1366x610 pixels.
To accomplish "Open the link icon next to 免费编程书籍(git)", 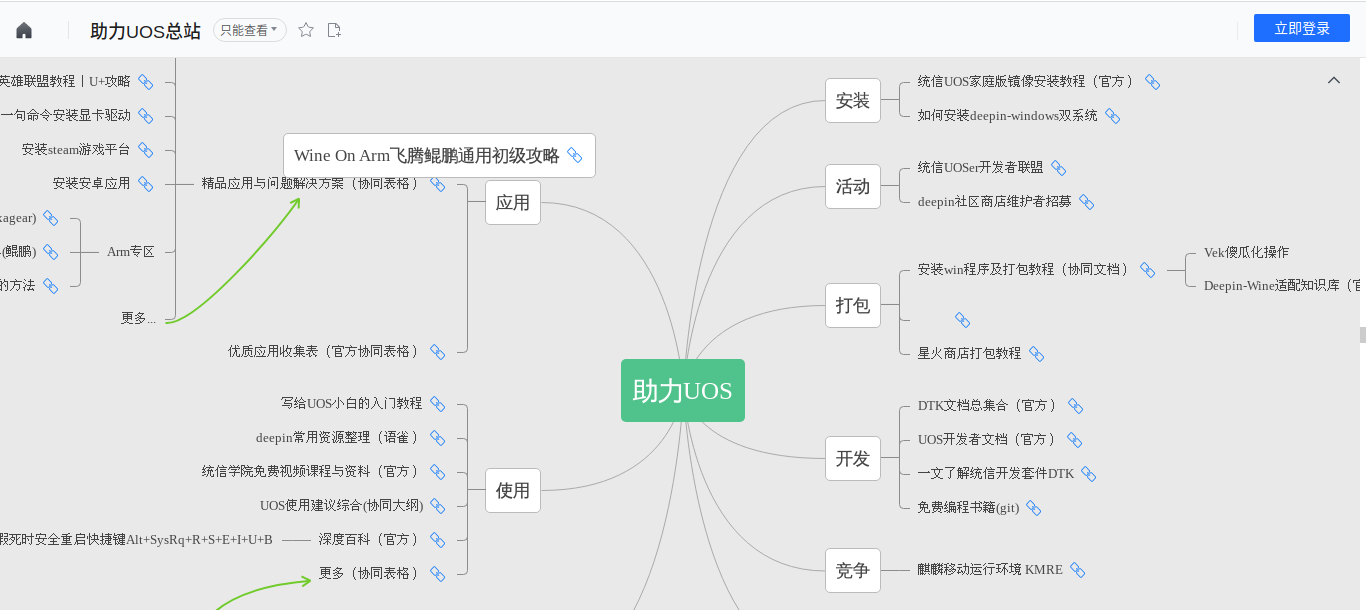I will (x=1033, y=508).
